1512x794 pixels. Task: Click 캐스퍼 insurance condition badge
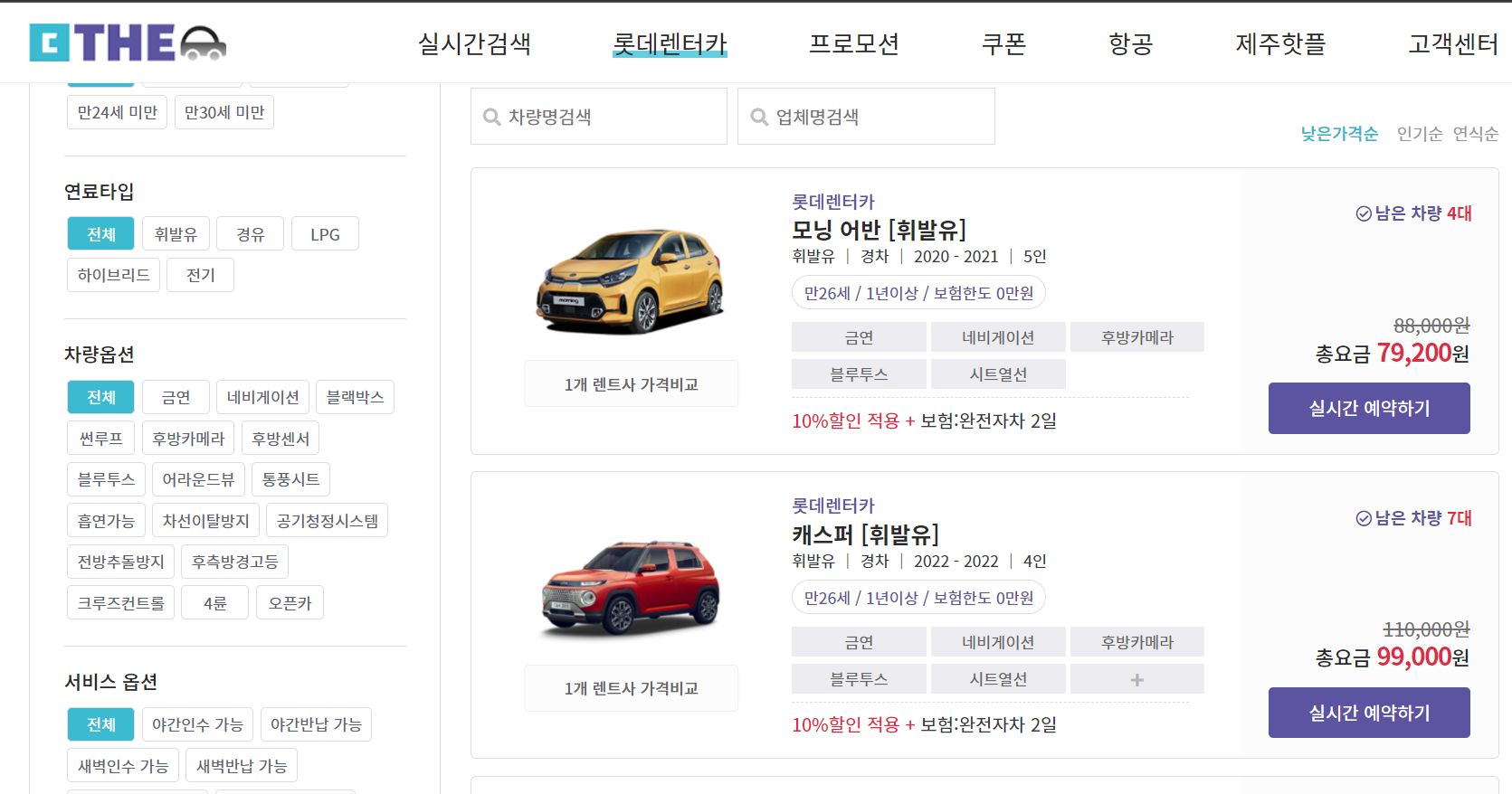click(918, 598)
